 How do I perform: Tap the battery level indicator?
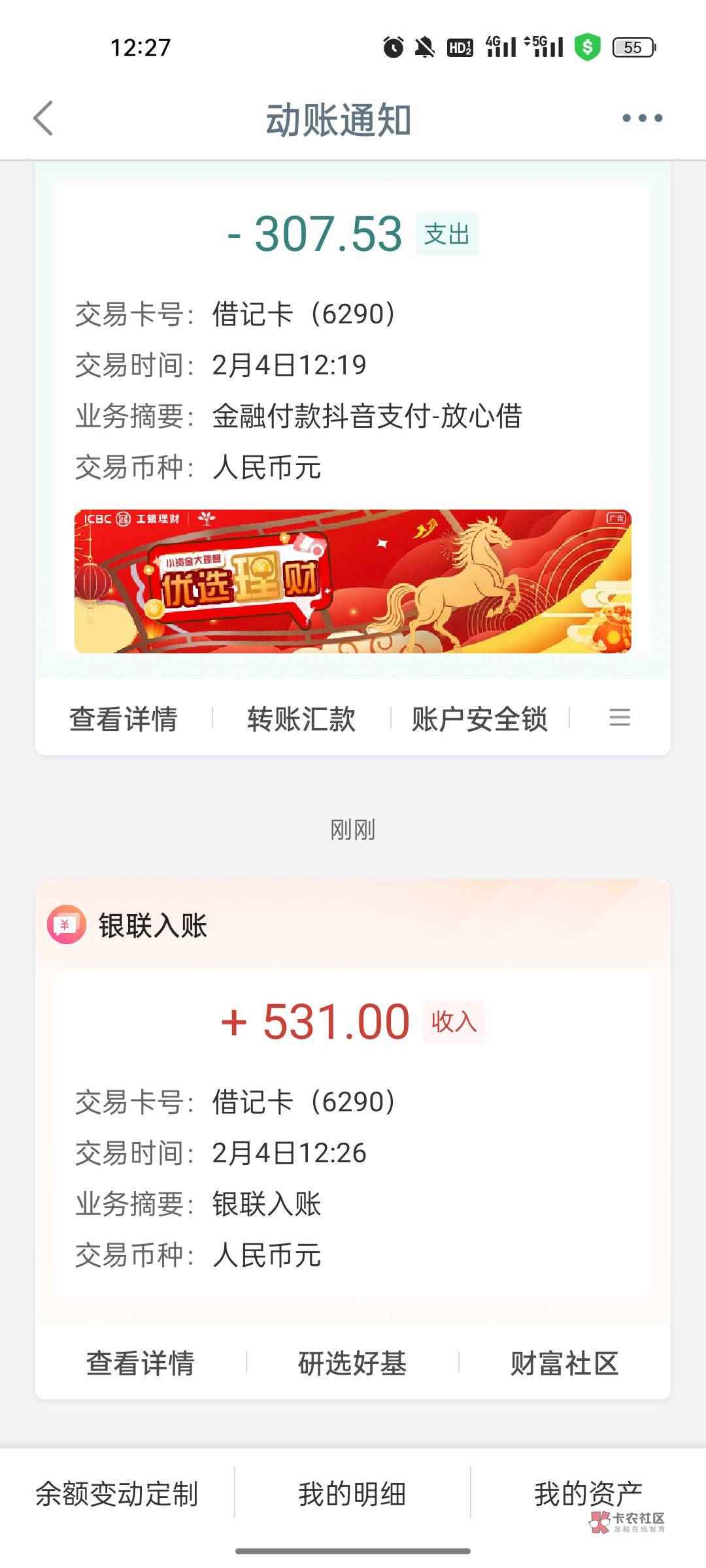click(633, 47)
